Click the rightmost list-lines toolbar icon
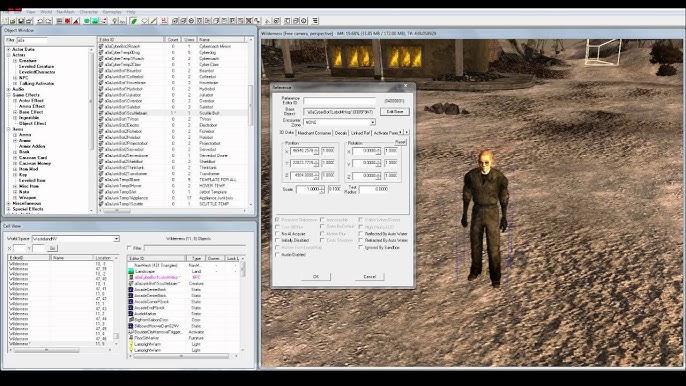 (x=315, y=21)
